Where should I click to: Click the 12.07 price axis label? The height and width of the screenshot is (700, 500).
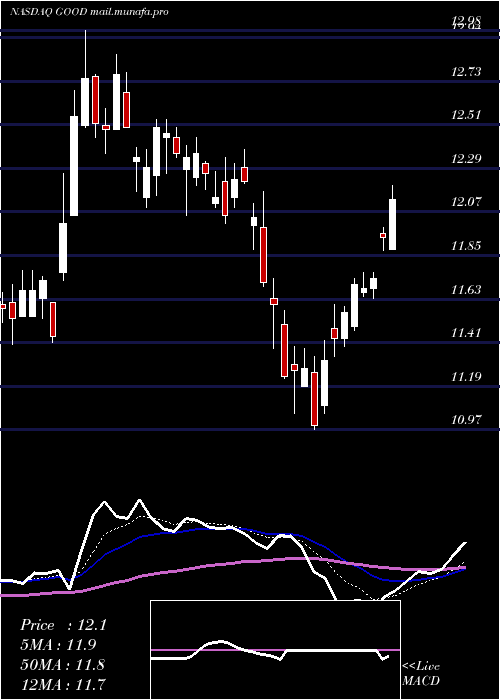coord(466,202)
